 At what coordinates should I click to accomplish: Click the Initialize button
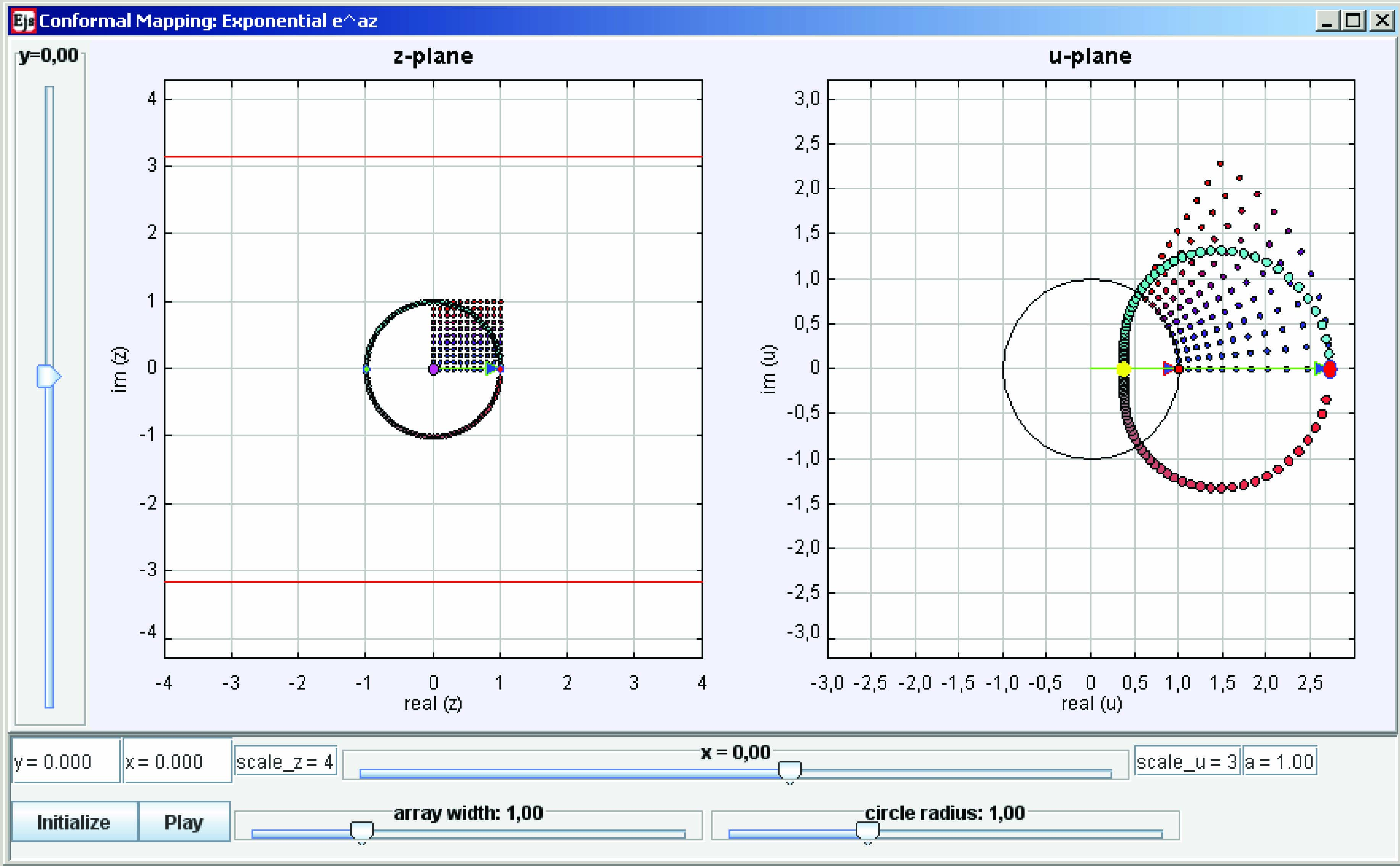pyautogui.click(x=74, y=821)
